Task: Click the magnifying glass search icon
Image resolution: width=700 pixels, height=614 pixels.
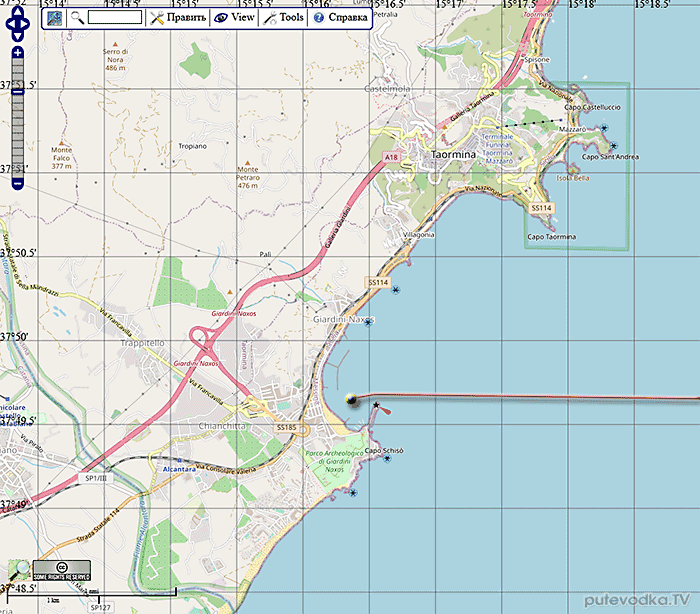Action: [x=78, y=18]
